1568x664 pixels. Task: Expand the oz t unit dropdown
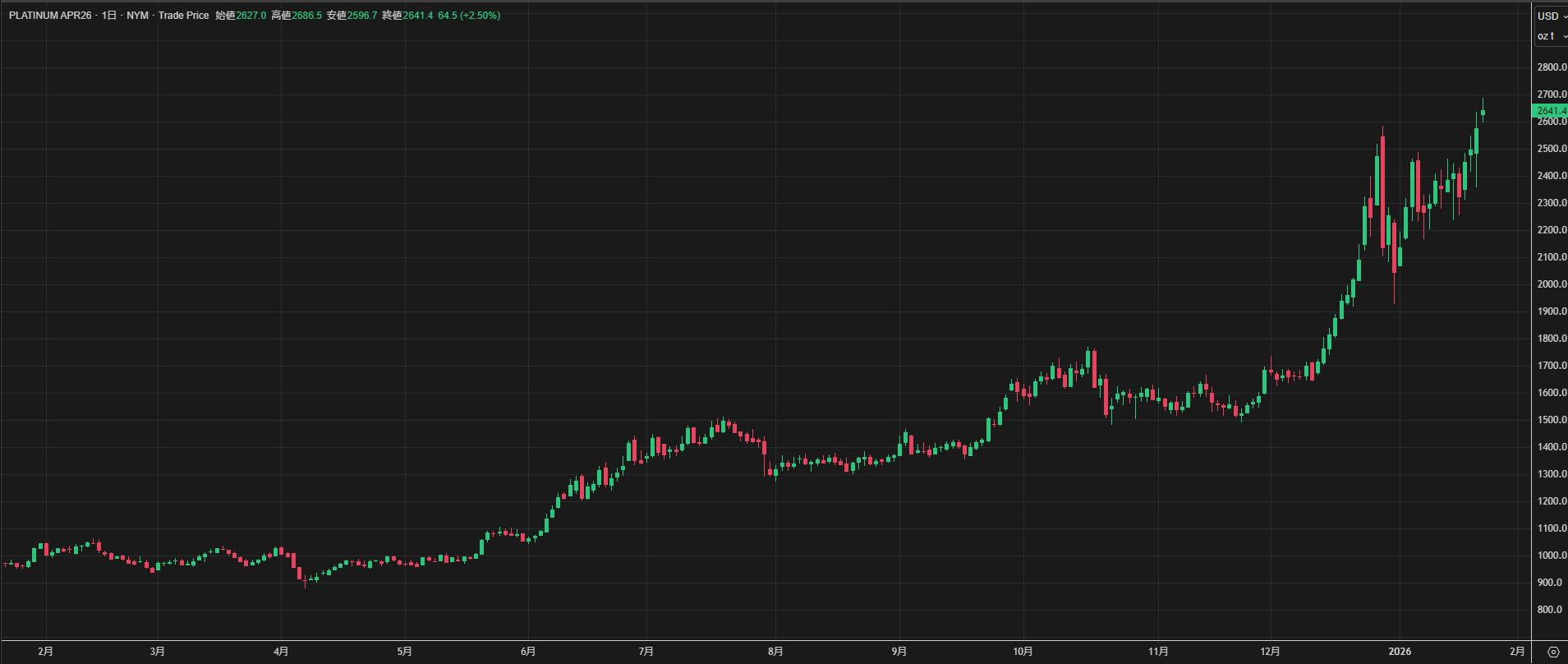coord(1551,36)
